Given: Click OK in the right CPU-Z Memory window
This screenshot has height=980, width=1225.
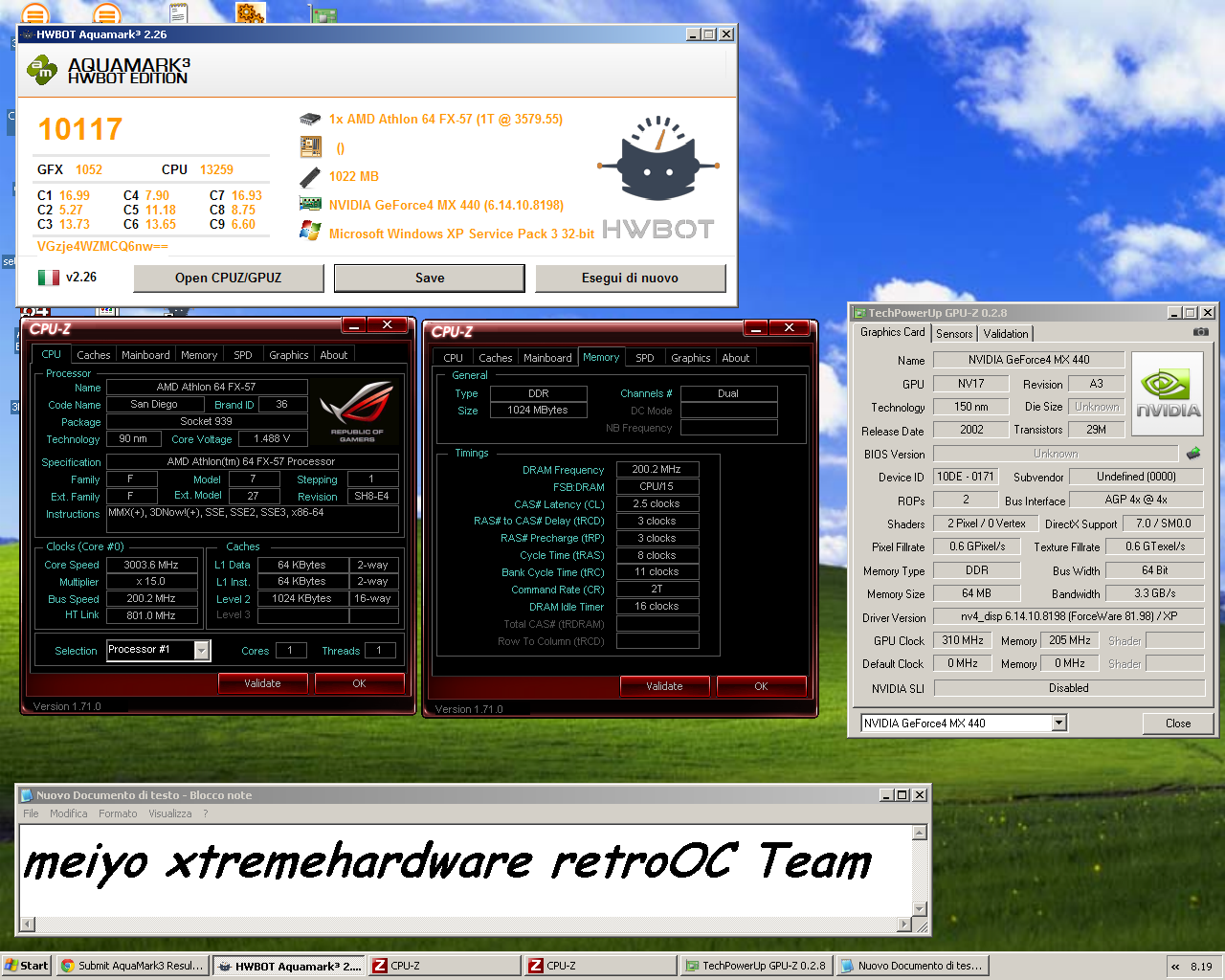Looking at the screenshot, I should pyautogui.click(x=761, y=686).
